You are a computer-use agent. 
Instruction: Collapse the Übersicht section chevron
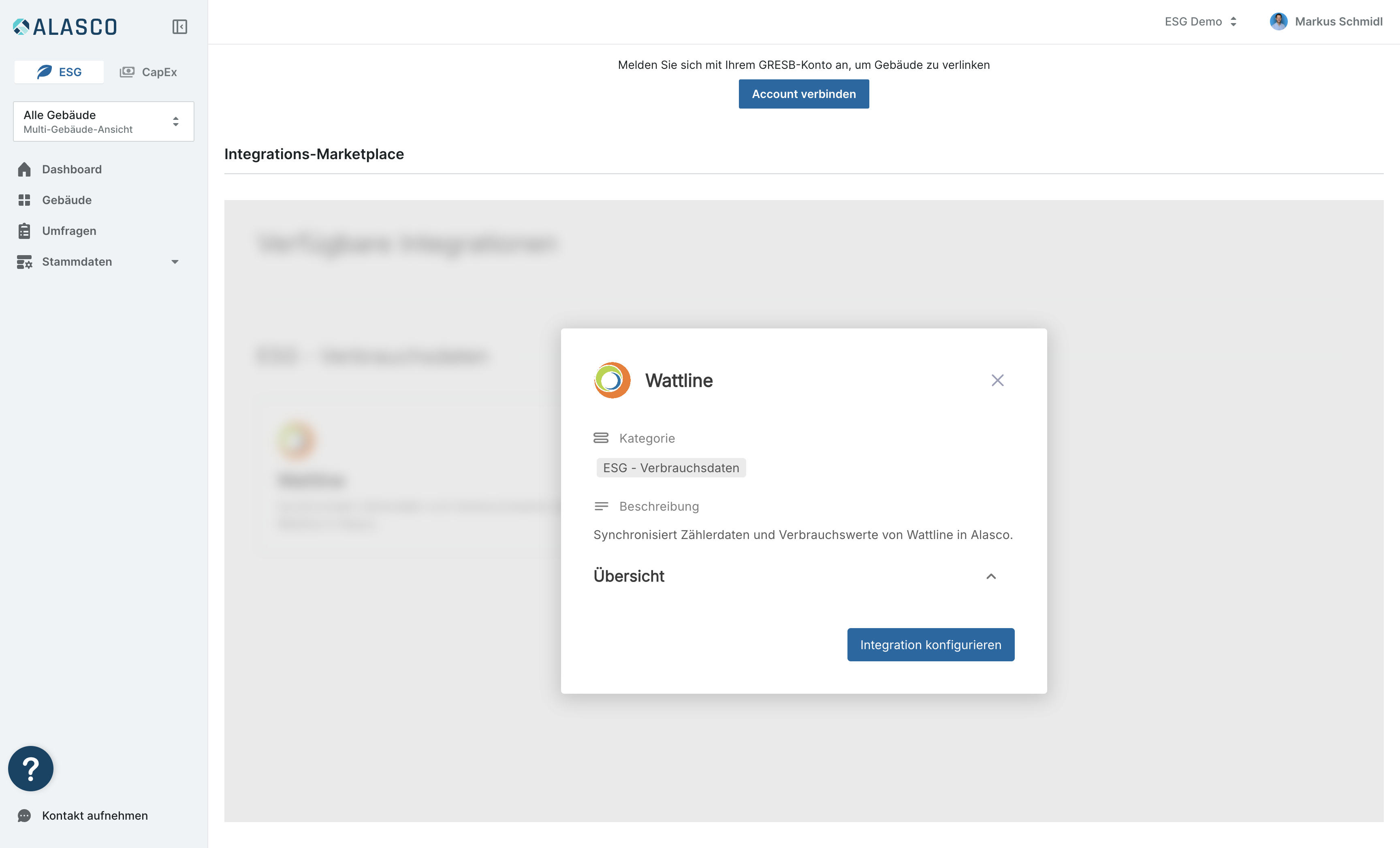click(991, 576)
